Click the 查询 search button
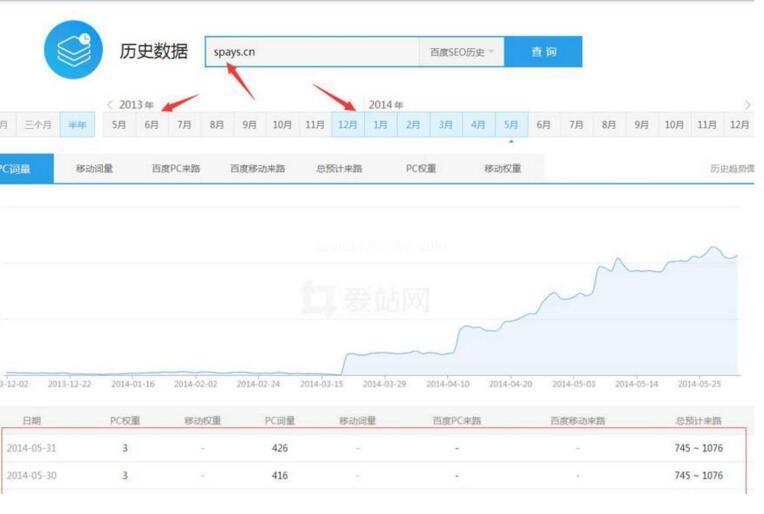Screen dimensions: 764x514 coord(543,52)
